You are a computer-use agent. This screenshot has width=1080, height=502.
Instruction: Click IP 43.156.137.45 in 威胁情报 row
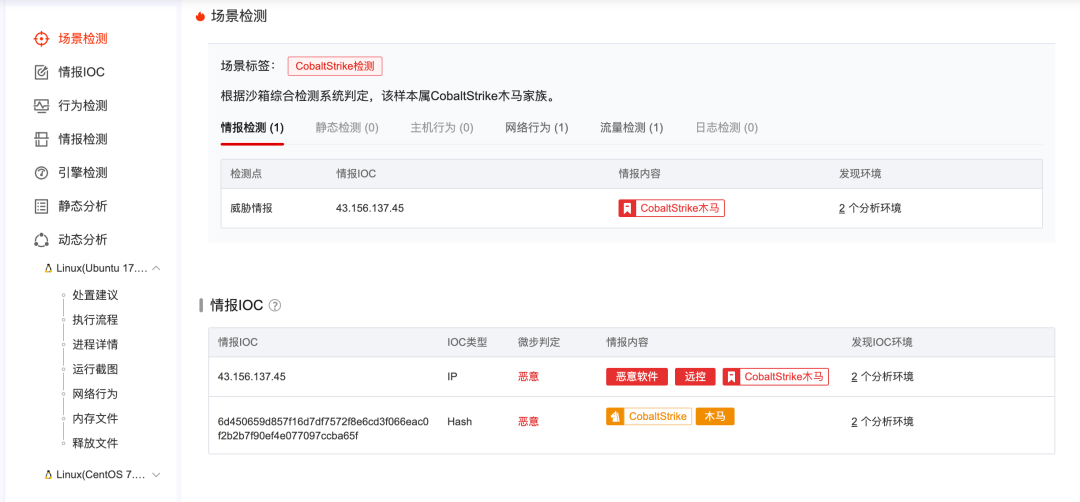(x=370, y=208)
